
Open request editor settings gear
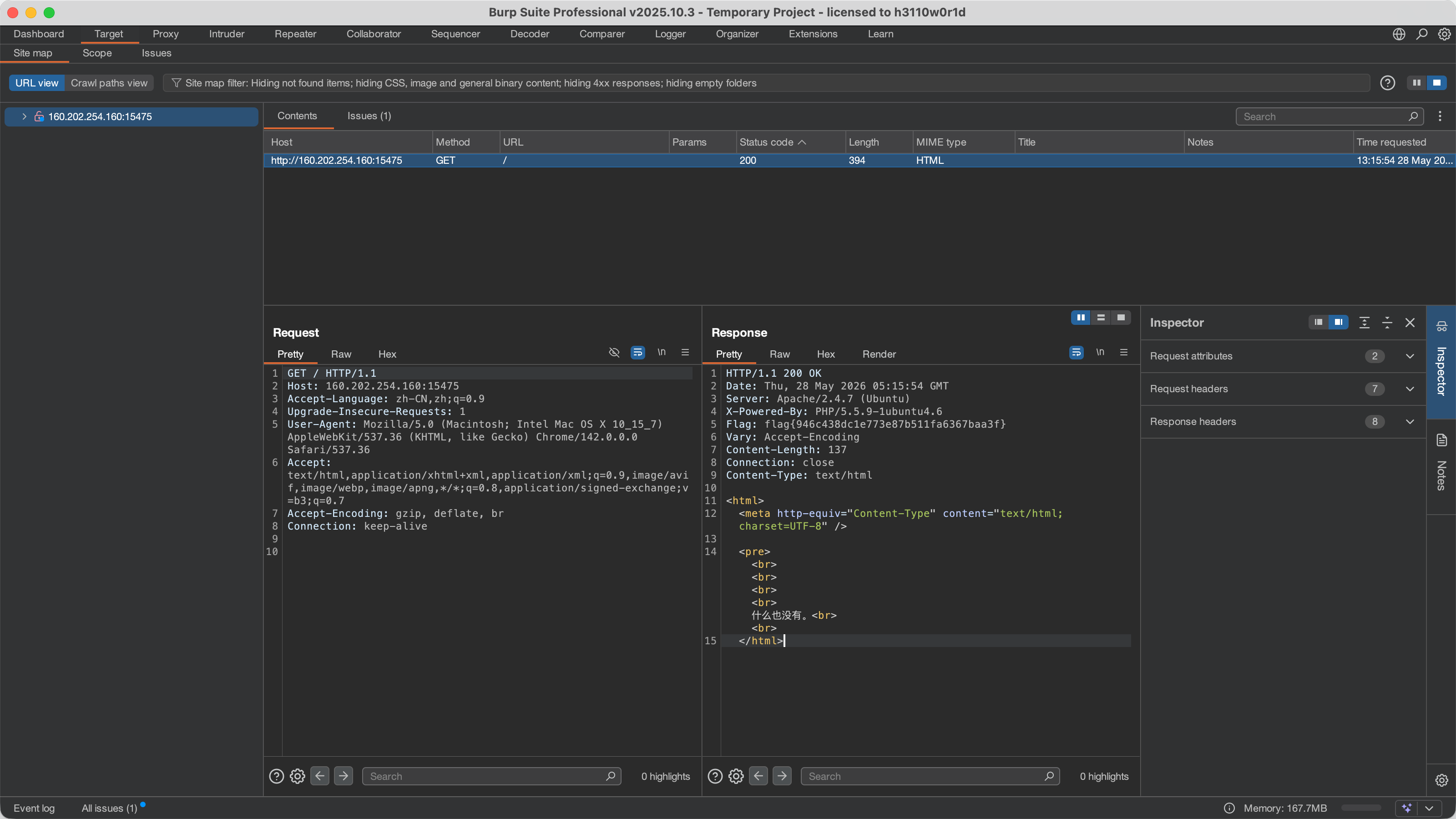coord(297,776)
